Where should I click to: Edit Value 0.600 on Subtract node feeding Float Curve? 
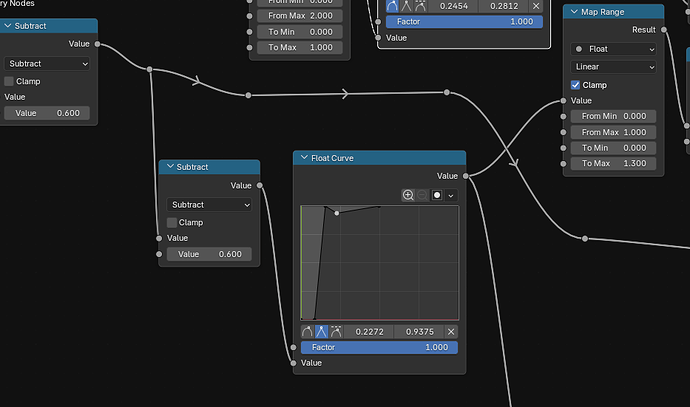[209, 254]
